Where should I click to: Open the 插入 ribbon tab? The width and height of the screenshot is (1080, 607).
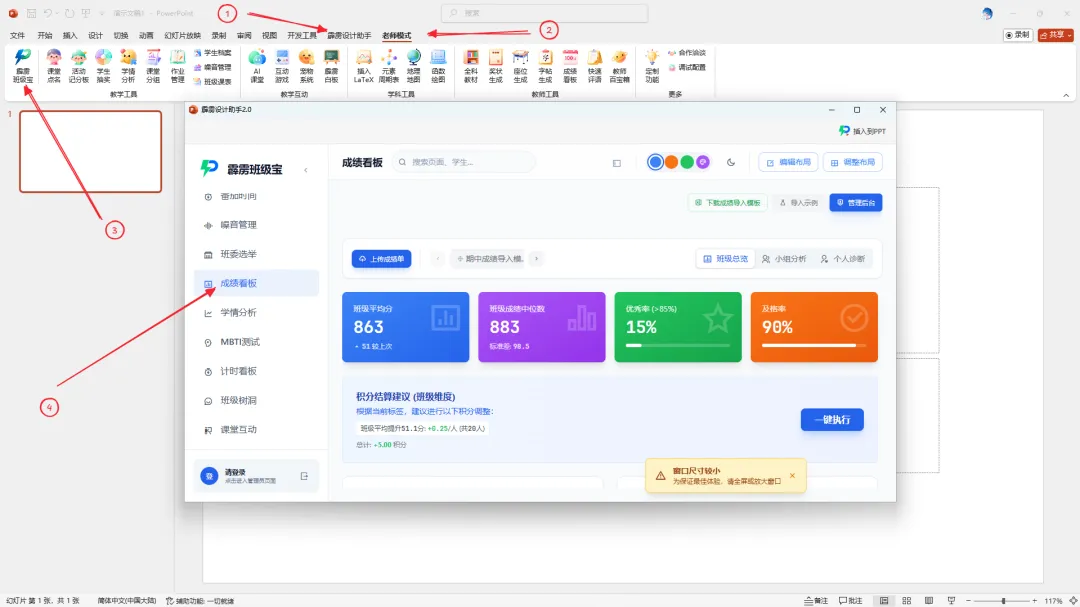pos(70,35)
